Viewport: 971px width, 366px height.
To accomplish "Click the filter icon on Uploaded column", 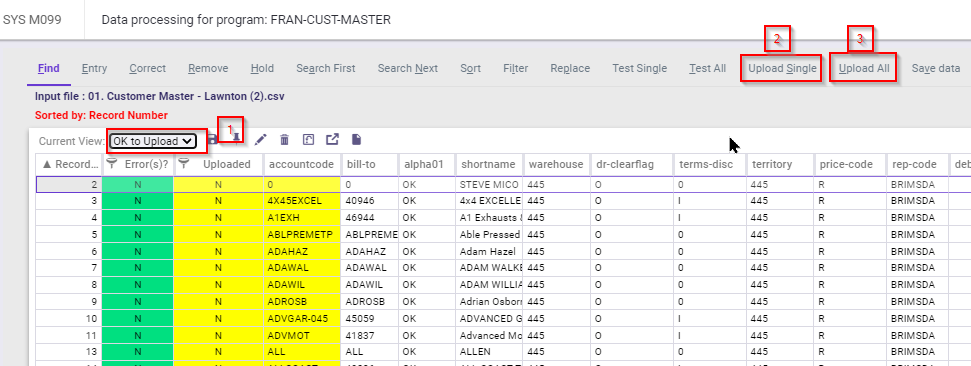I will point(183,163).
